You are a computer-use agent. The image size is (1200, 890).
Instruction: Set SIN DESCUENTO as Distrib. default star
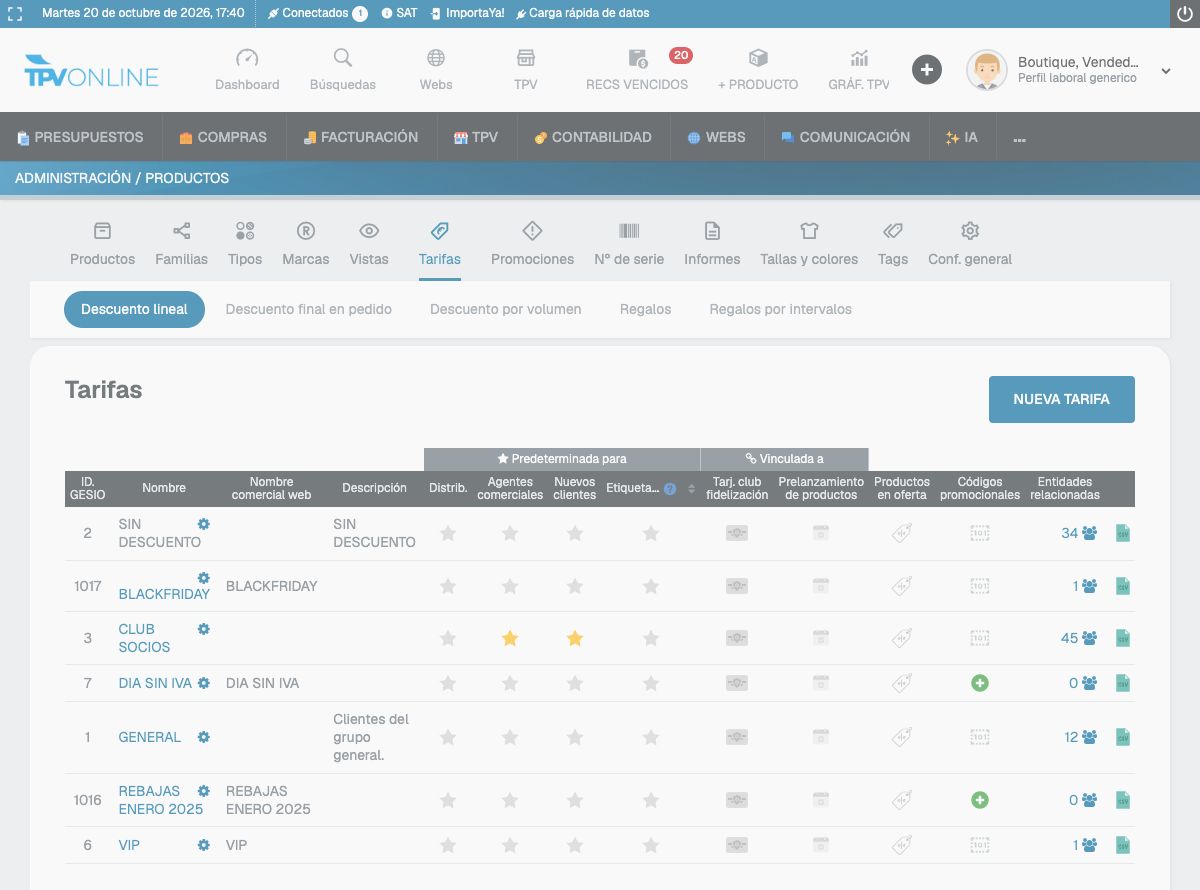click(x=448, y=533)
